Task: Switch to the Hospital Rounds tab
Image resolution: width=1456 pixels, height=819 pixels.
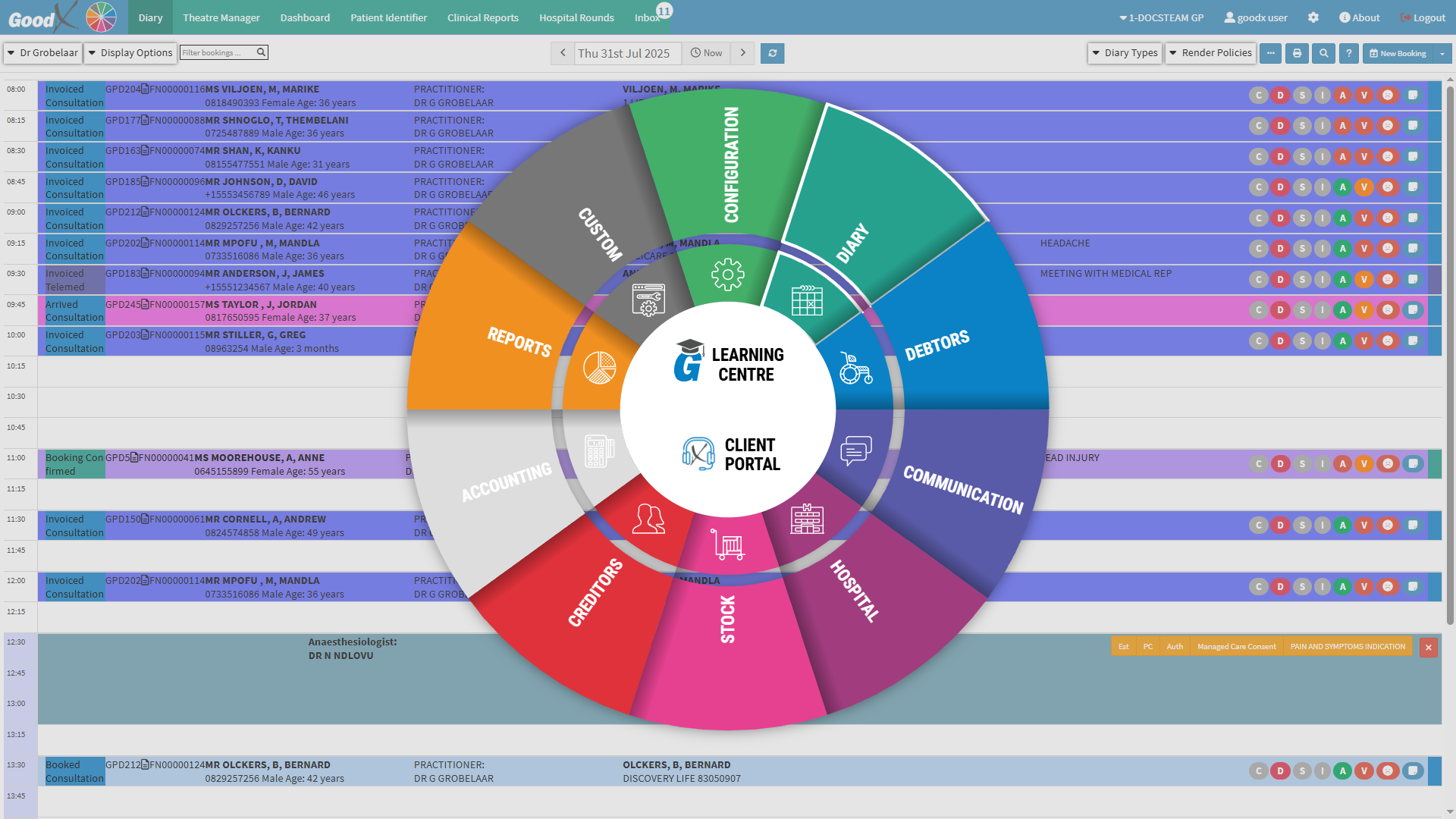Action: coord(576,17)
